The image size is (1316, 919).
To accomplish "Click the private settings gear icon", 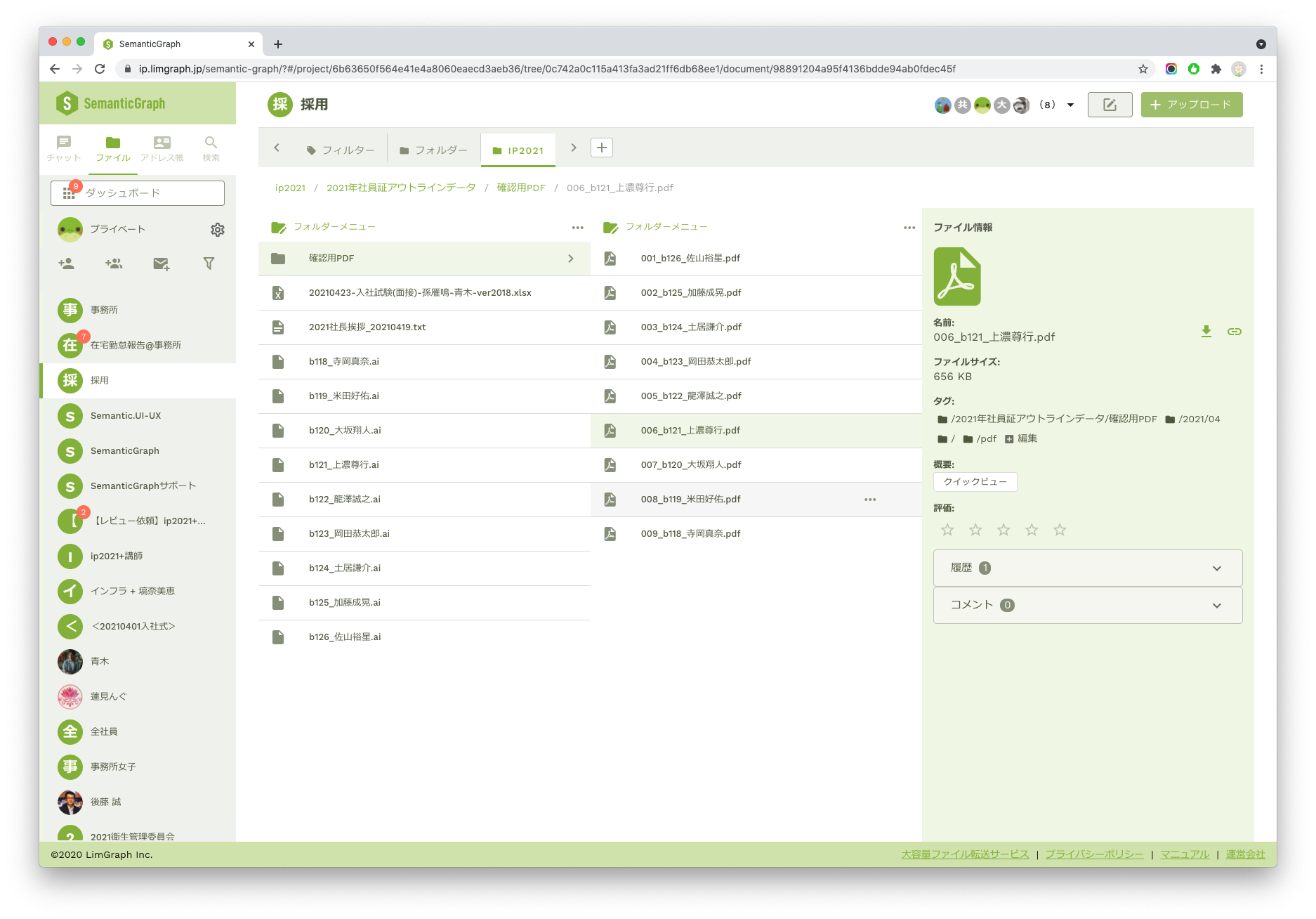I will pyautogui.click(x=218, y=230).
